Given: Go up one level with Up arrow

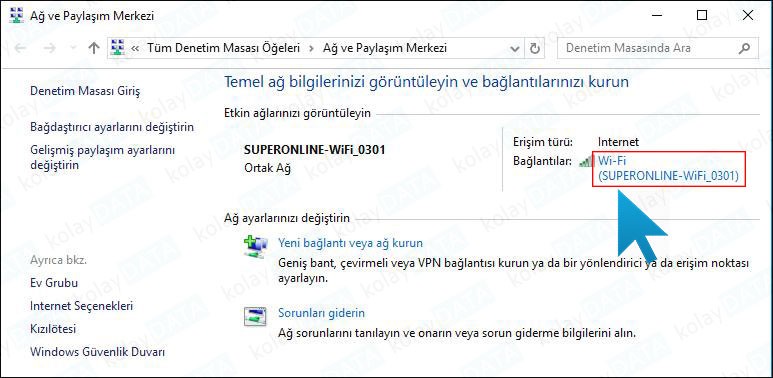Looking at the screenshot, I should 93,48.
